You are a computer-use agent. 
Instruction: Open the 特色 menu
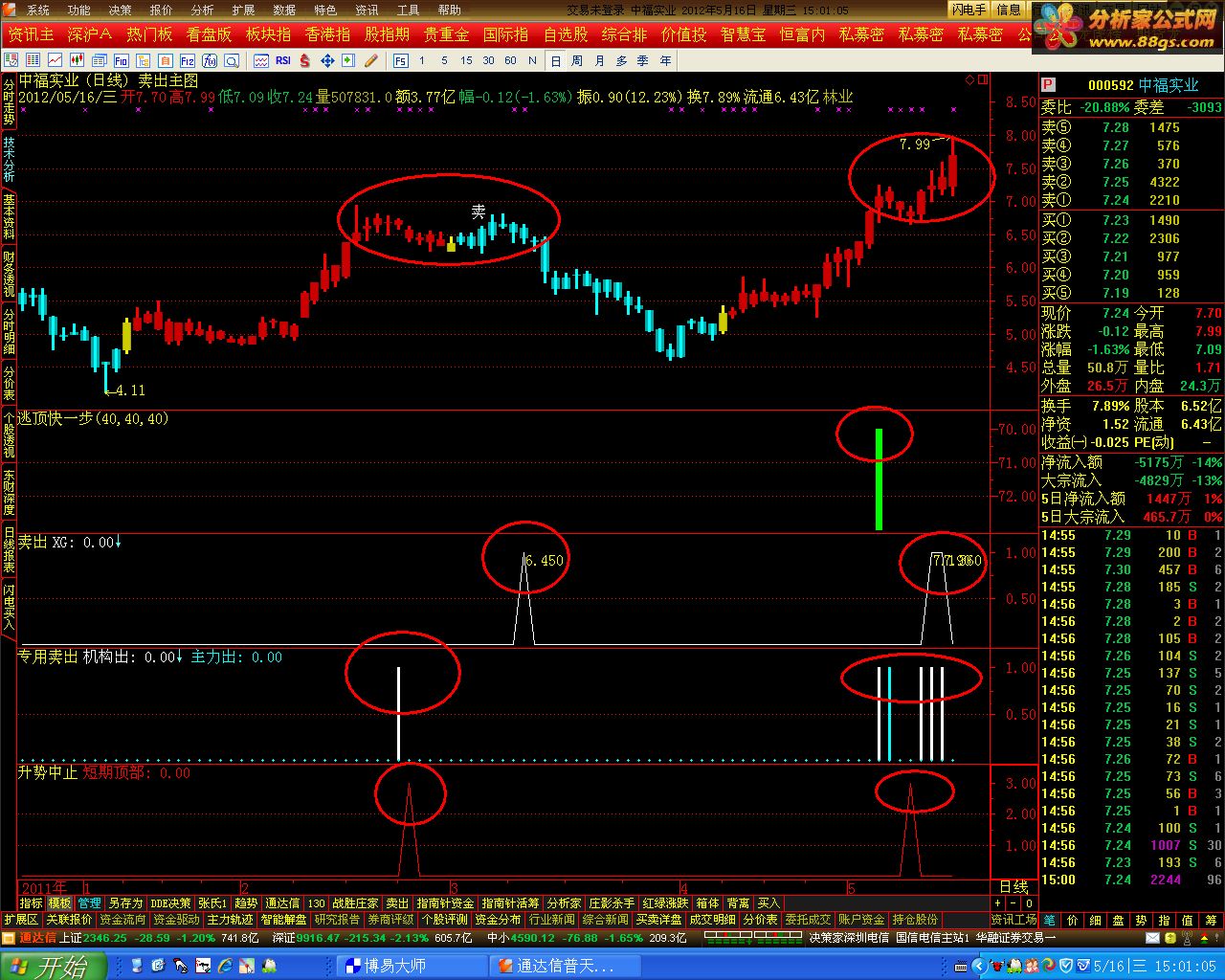coord(325,11)
